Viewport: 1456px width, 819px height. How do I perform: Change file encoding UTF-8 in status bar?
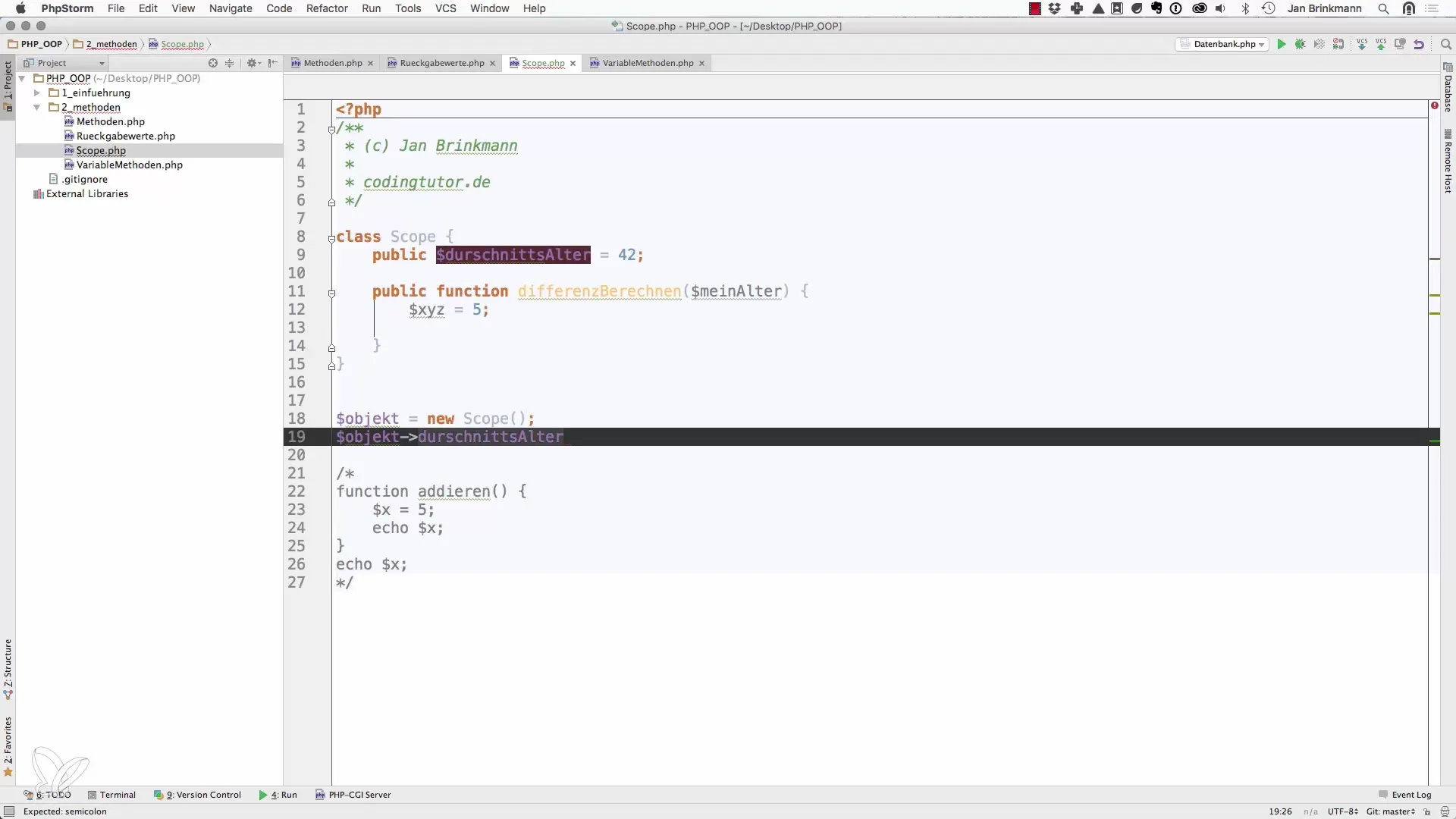coord(1342,811)
